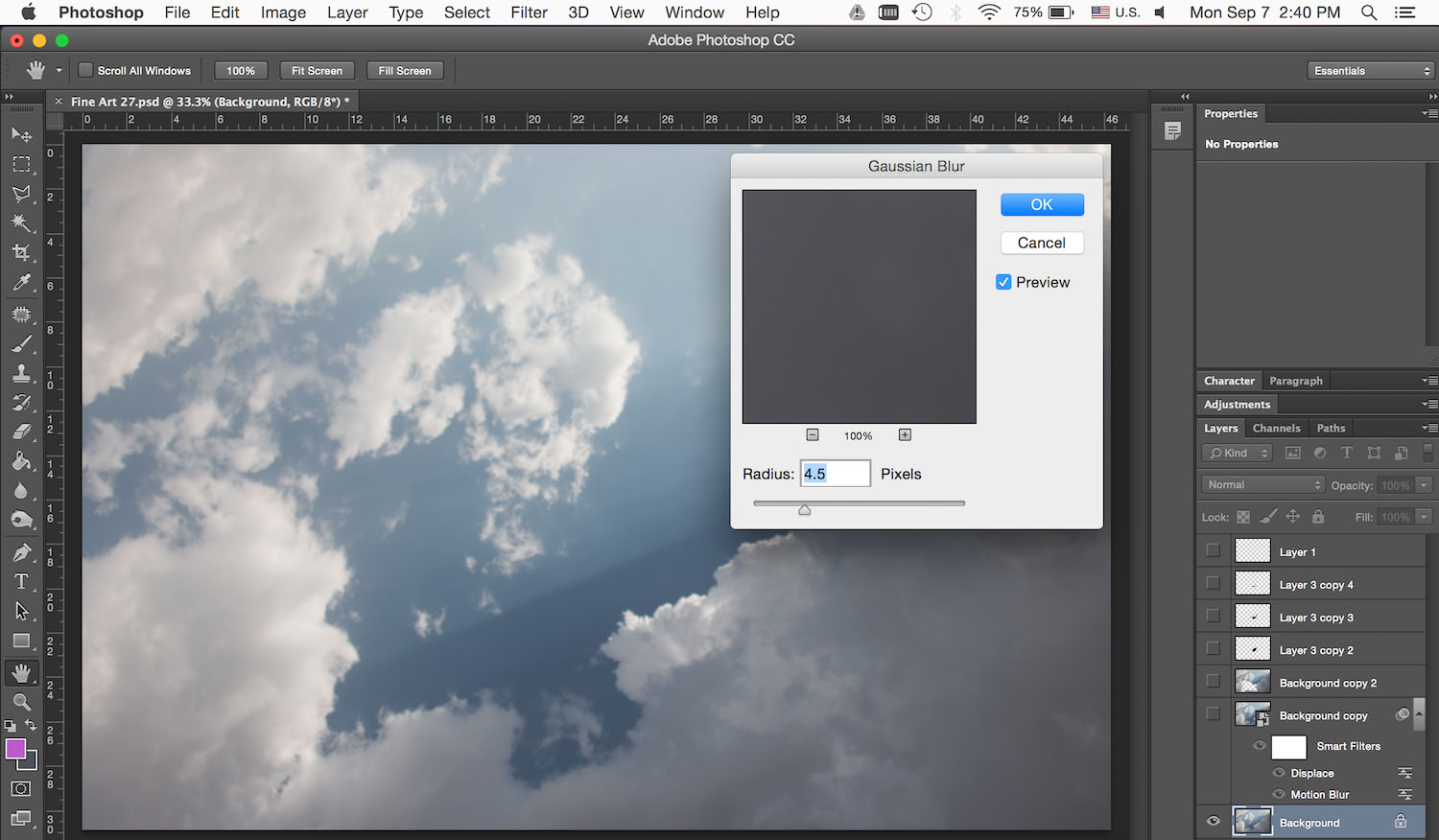The image size is (1439, 840).
Task: Show Layer 3 copy 3 visibility
Action: click(x=1214, y=616)
